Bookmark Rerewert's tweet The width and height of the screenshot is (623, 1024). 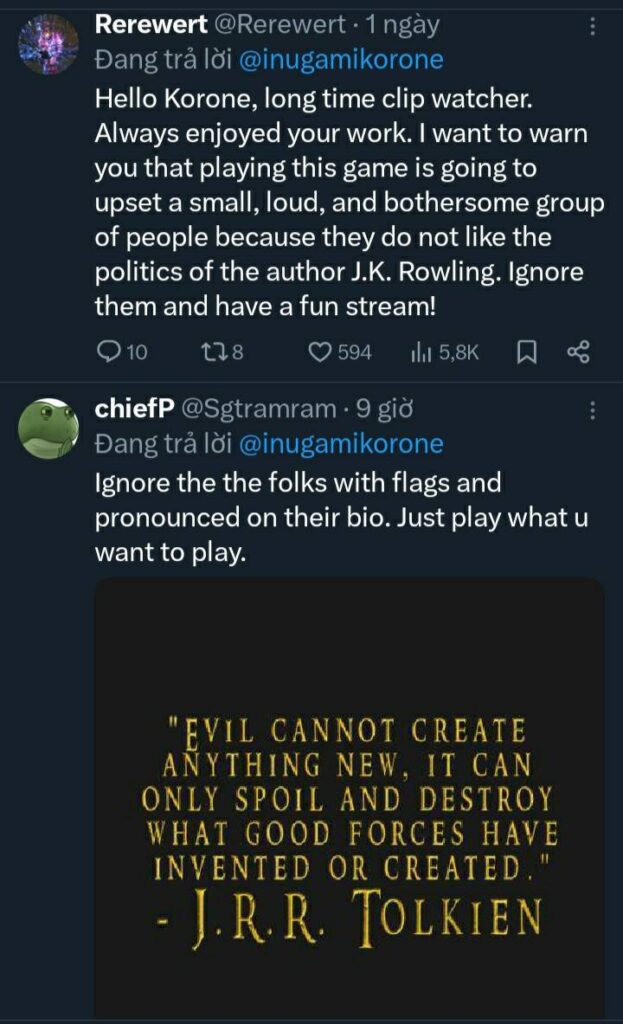tap(528, 352)
